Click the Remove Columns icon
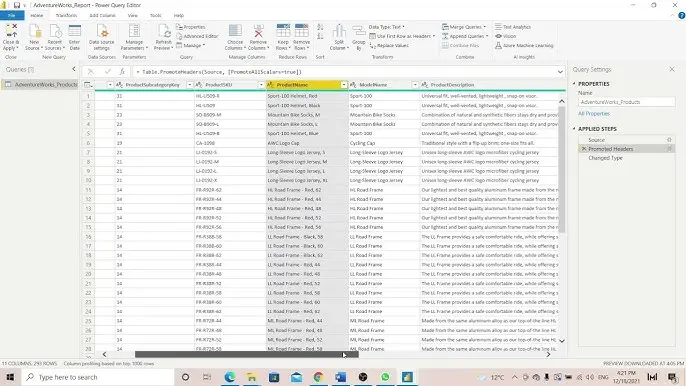This screenshot has width=686, height=386. tap(258, 32)
